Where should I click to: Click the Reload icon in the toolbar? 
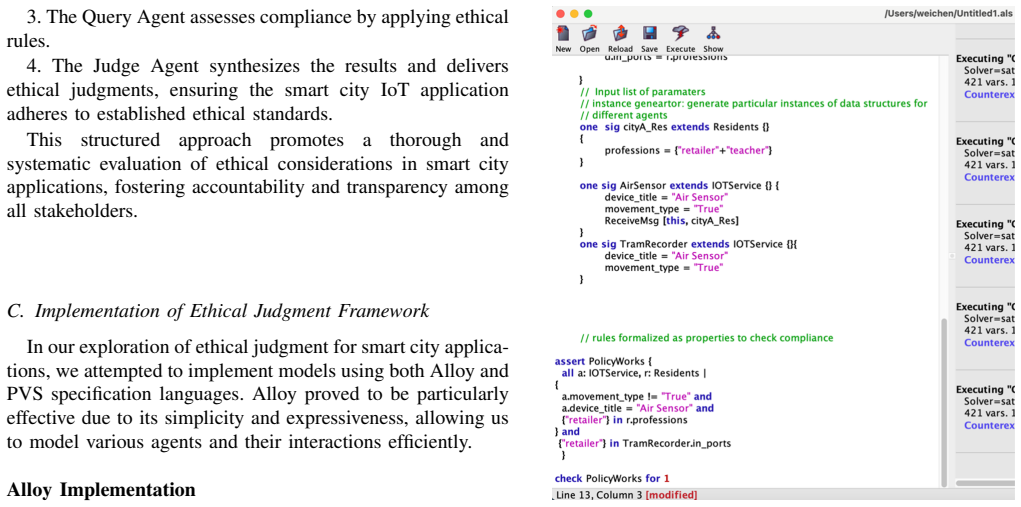tap(620, 34)
